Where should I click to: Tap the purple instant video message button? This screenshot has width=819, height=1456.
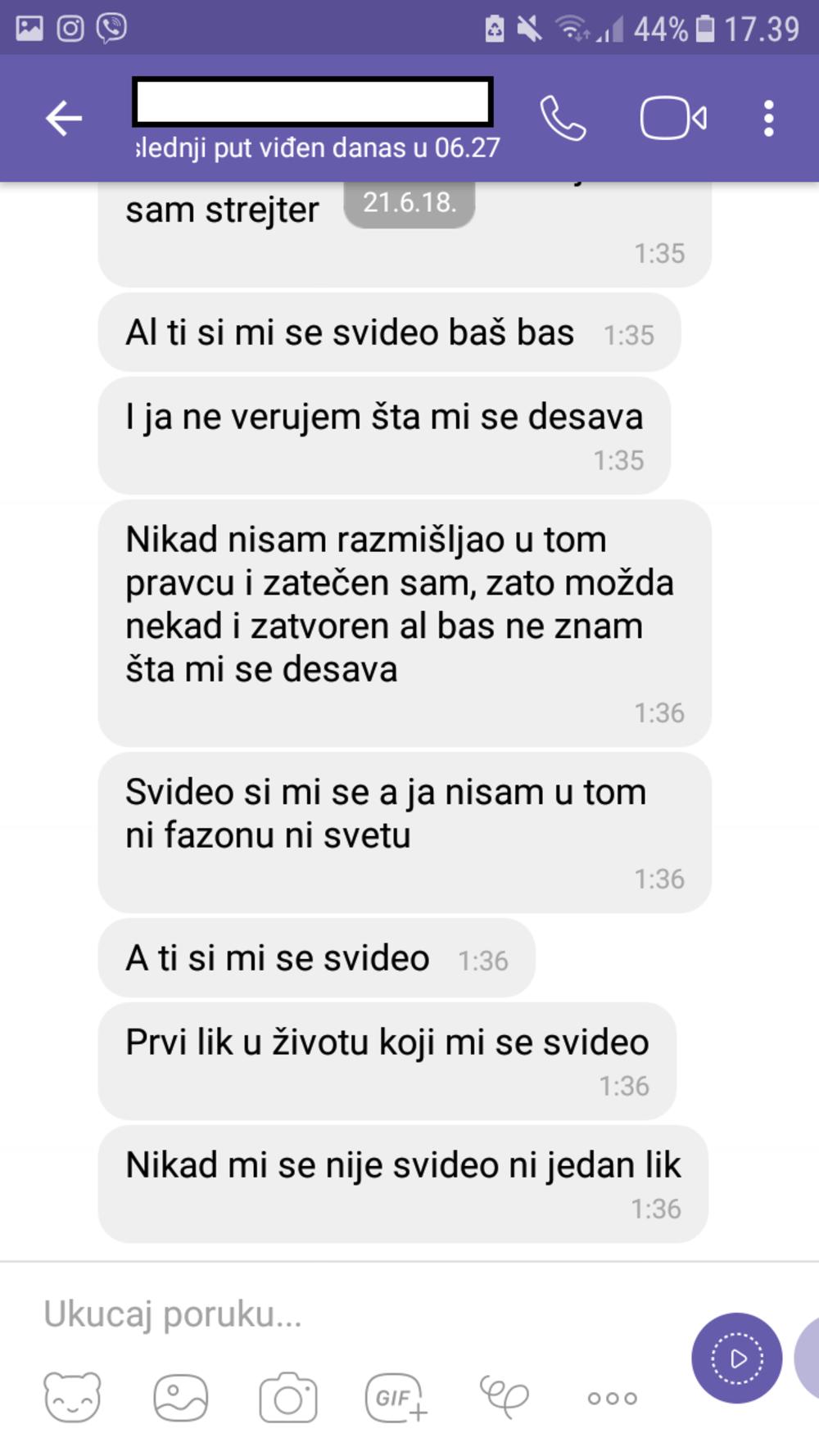click(x=736, y=1359)
